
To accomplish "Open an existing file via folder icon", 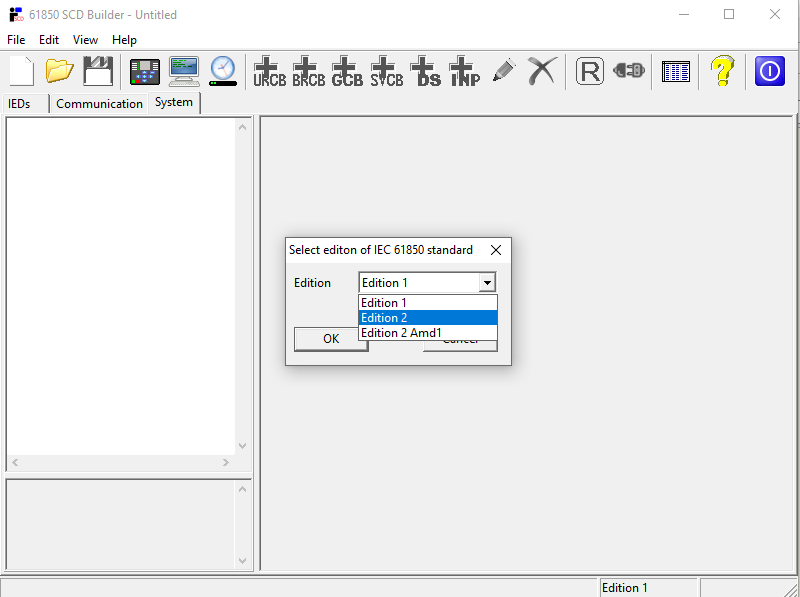I will pyautogui.click(x=59, y=71).
